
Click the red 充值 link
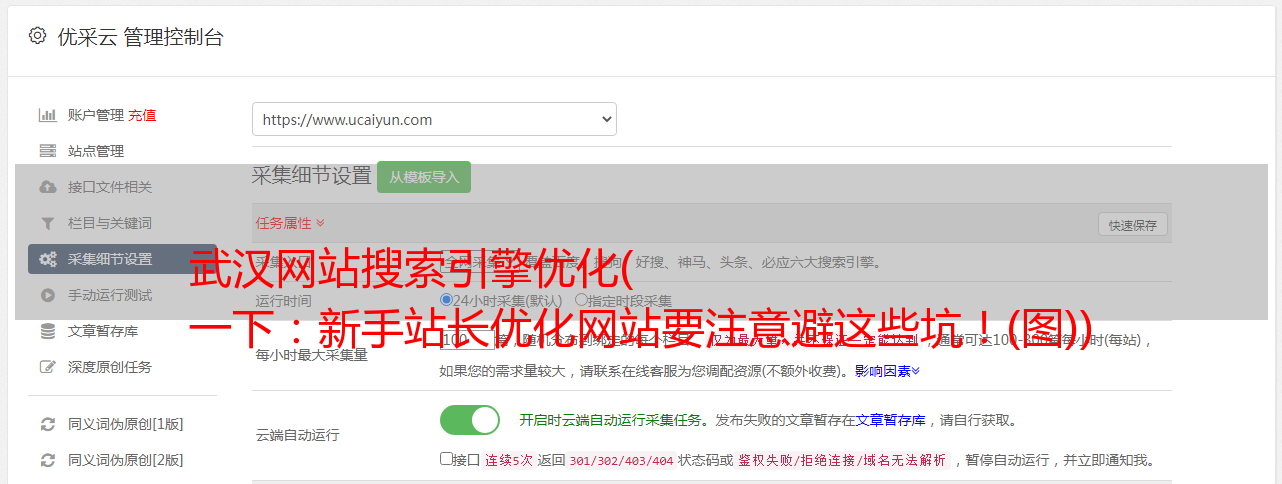pos(142,115)
